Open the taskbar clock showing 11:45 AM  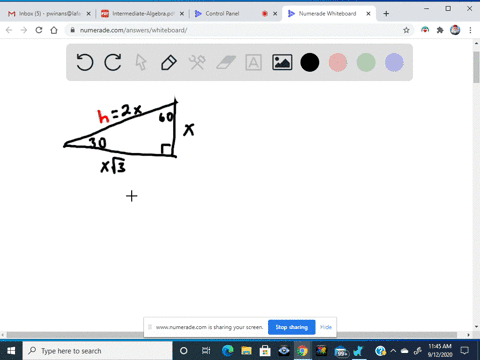click(x=440, y=351)
